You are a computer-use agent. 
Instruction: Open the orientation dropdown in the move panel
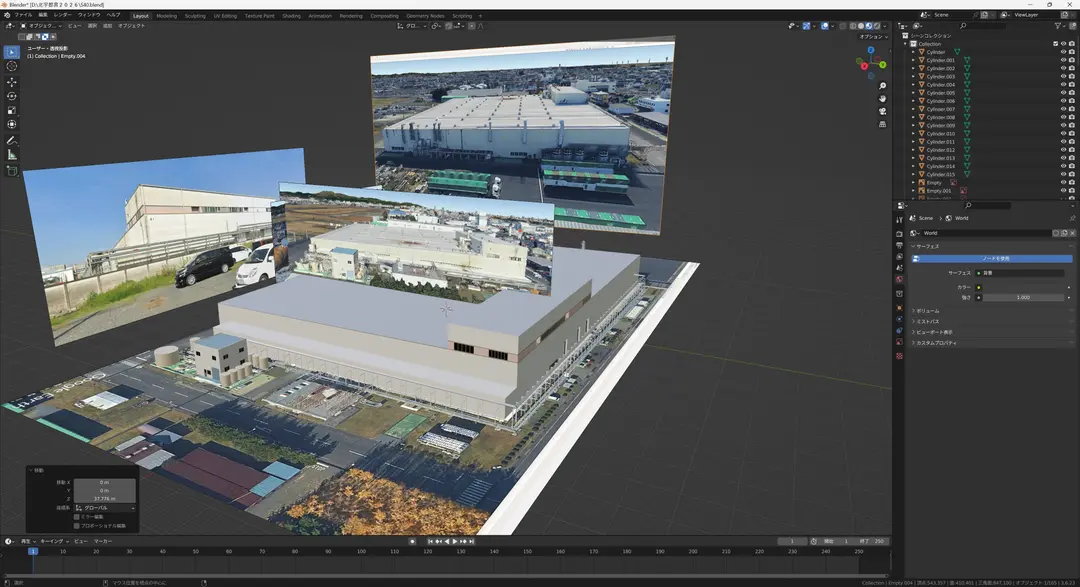click(x=104, y=508)
